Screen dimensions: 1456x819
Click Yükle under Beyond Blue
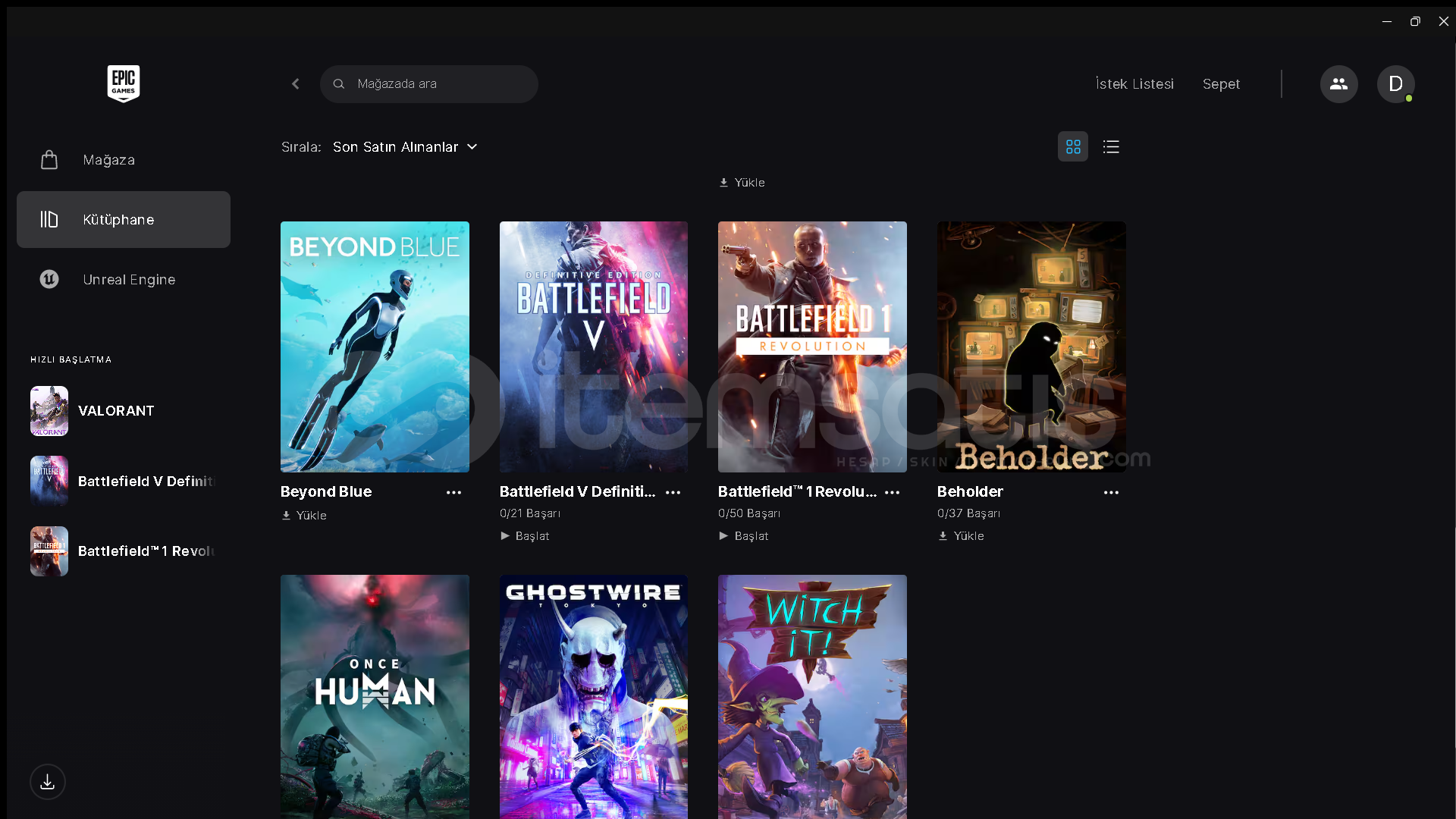click(x=304, y=516)
